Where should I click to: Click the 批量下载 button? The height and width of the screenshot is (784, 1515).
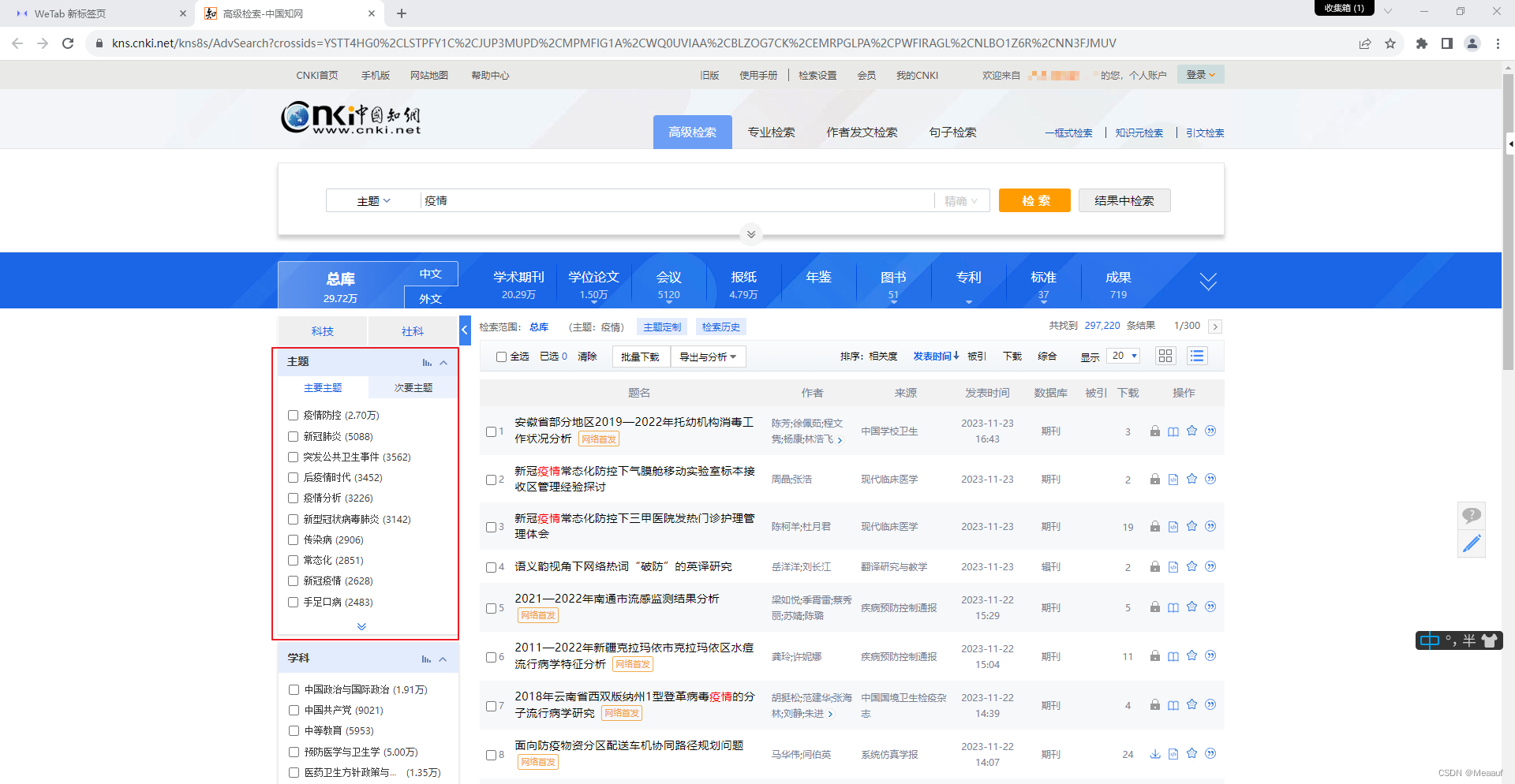641,357
